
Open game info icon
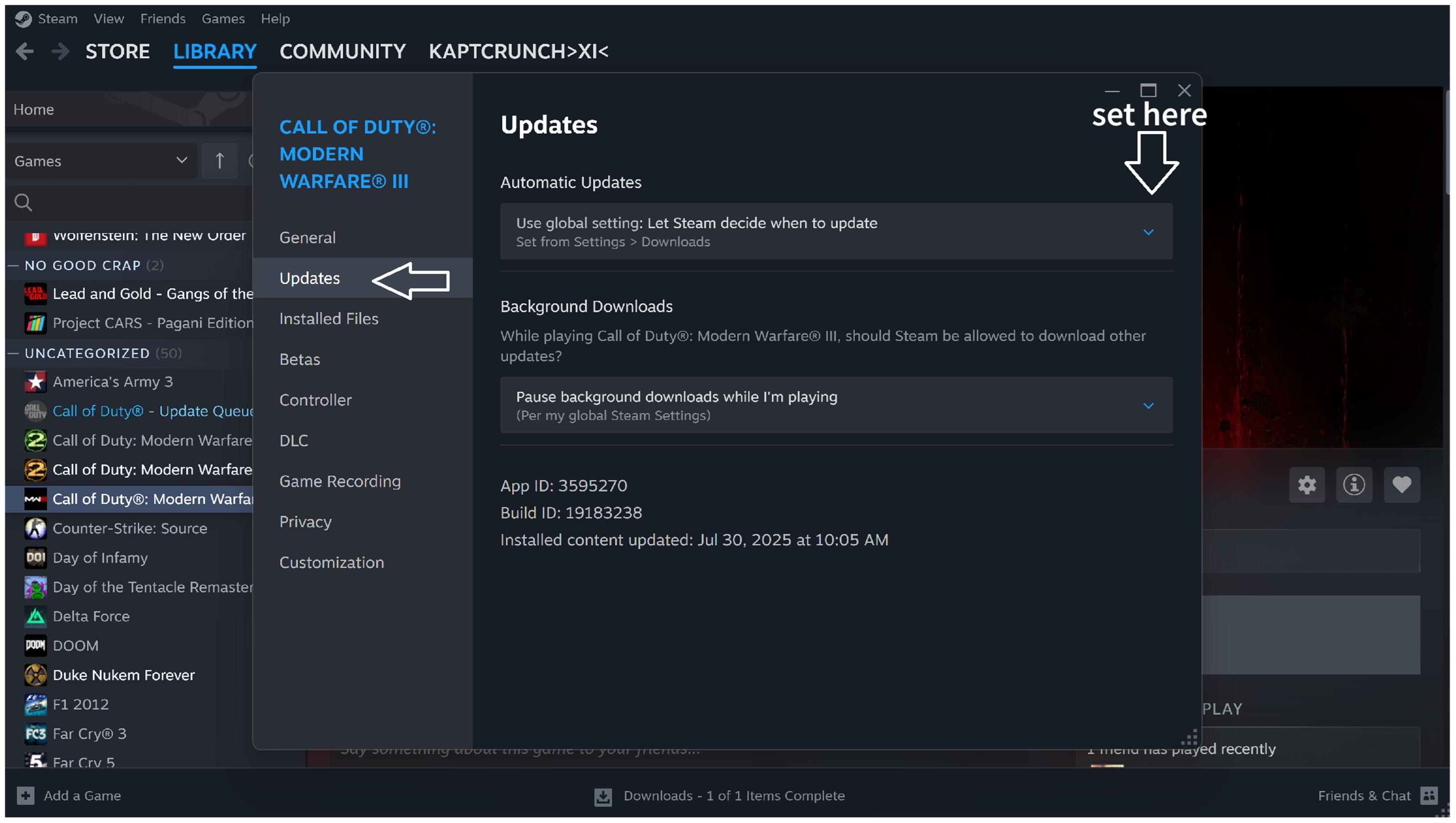click(x=1354, y=485)
